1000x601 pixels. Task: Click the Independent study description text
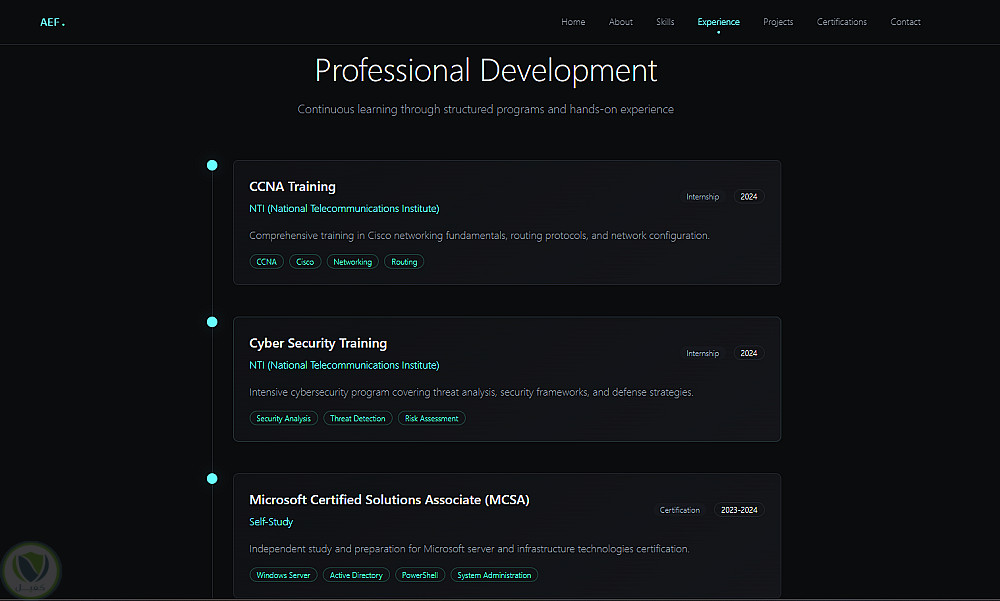469,549
